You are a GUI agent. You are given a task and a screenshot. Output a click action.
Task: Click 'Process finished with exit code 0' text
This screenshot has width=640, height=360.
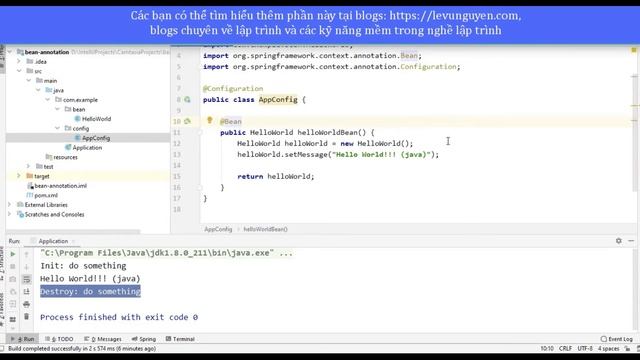pyautogui.click(x=119, y=317)
